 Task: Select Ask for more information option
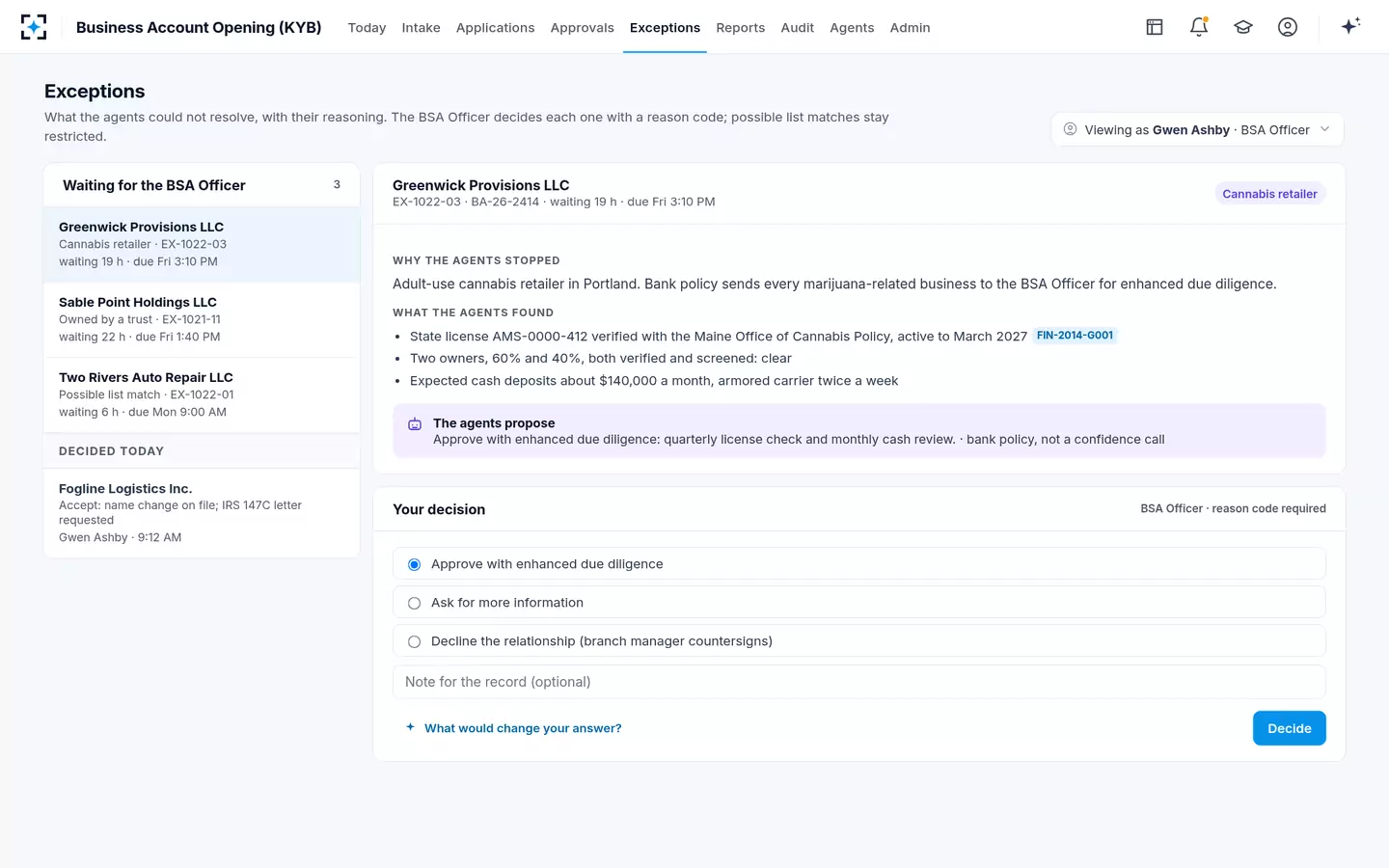click(858, 603)
